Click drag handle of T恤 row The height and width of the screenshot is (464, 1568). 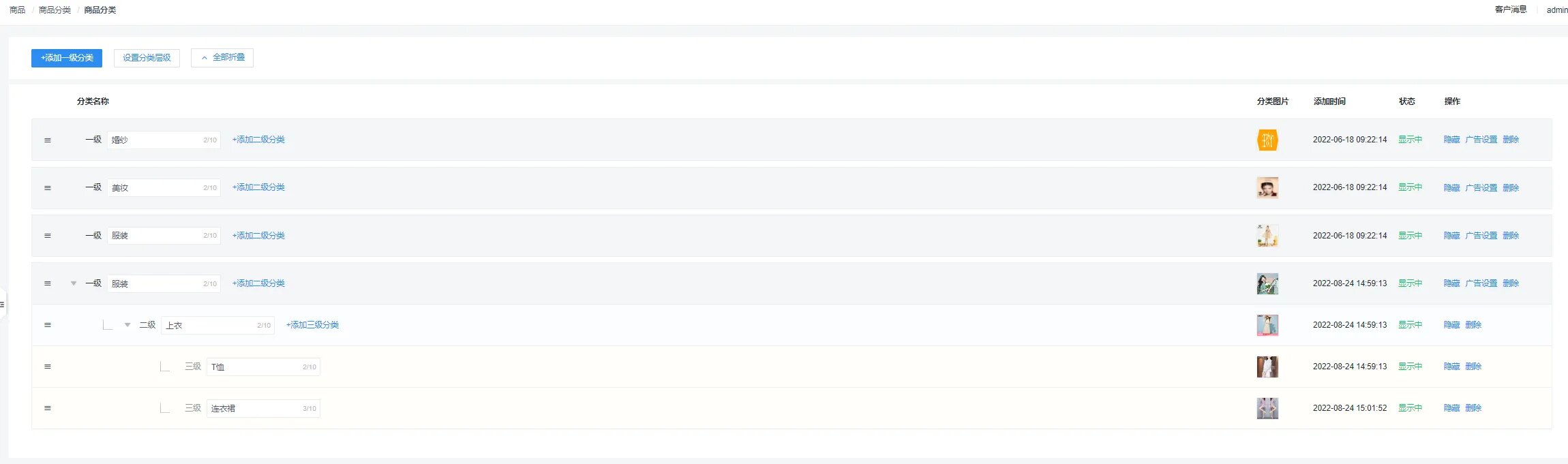click(48, 367)
